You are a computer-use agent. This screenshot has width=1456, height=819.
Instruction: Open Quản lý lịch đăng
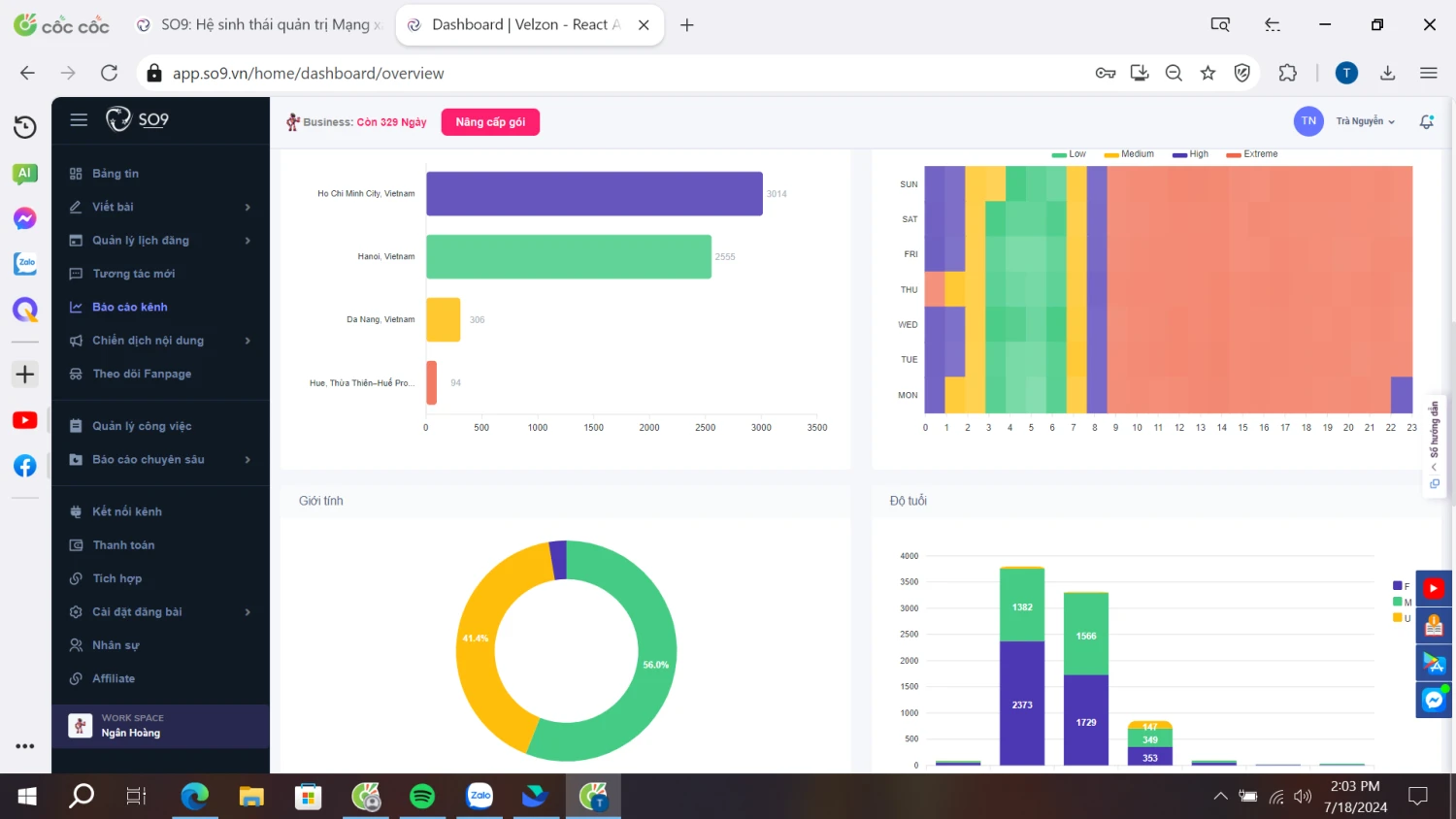(141, 241)
